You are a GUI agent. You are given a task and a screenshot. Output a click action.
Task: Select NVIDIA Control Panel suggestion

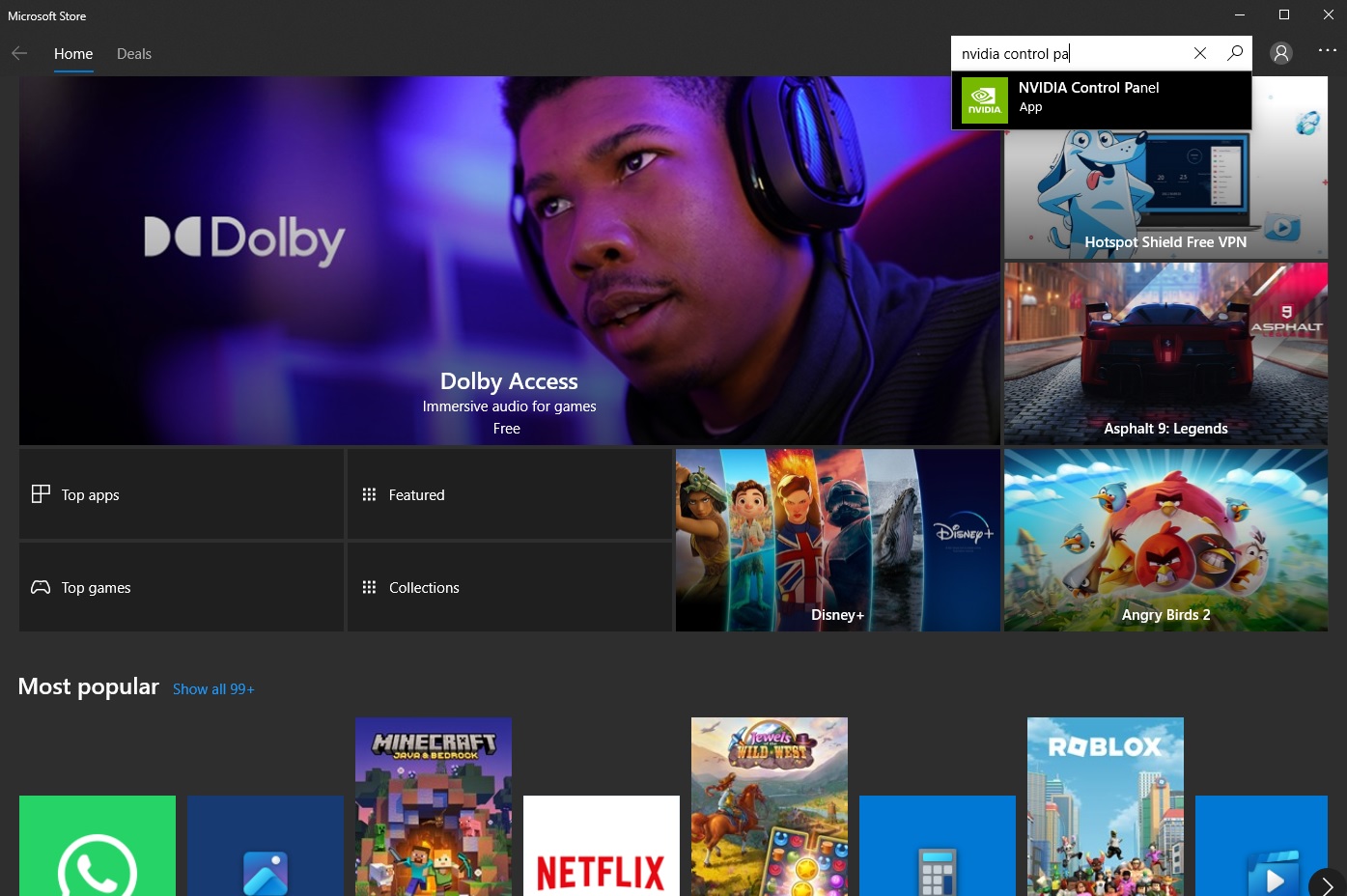pos(1102,100)
